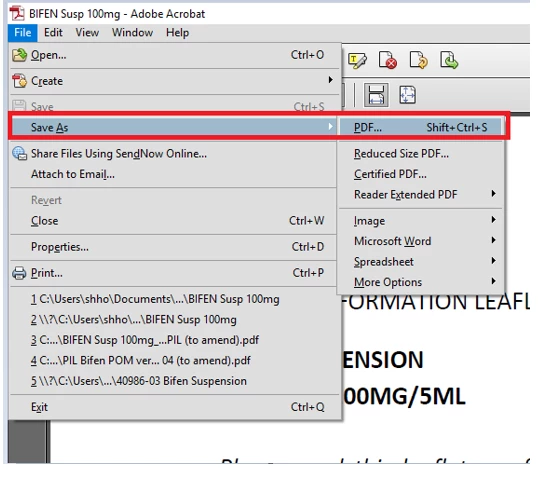Open Properties... from File menu
552x480 pixels.
[x=174, y=247]
